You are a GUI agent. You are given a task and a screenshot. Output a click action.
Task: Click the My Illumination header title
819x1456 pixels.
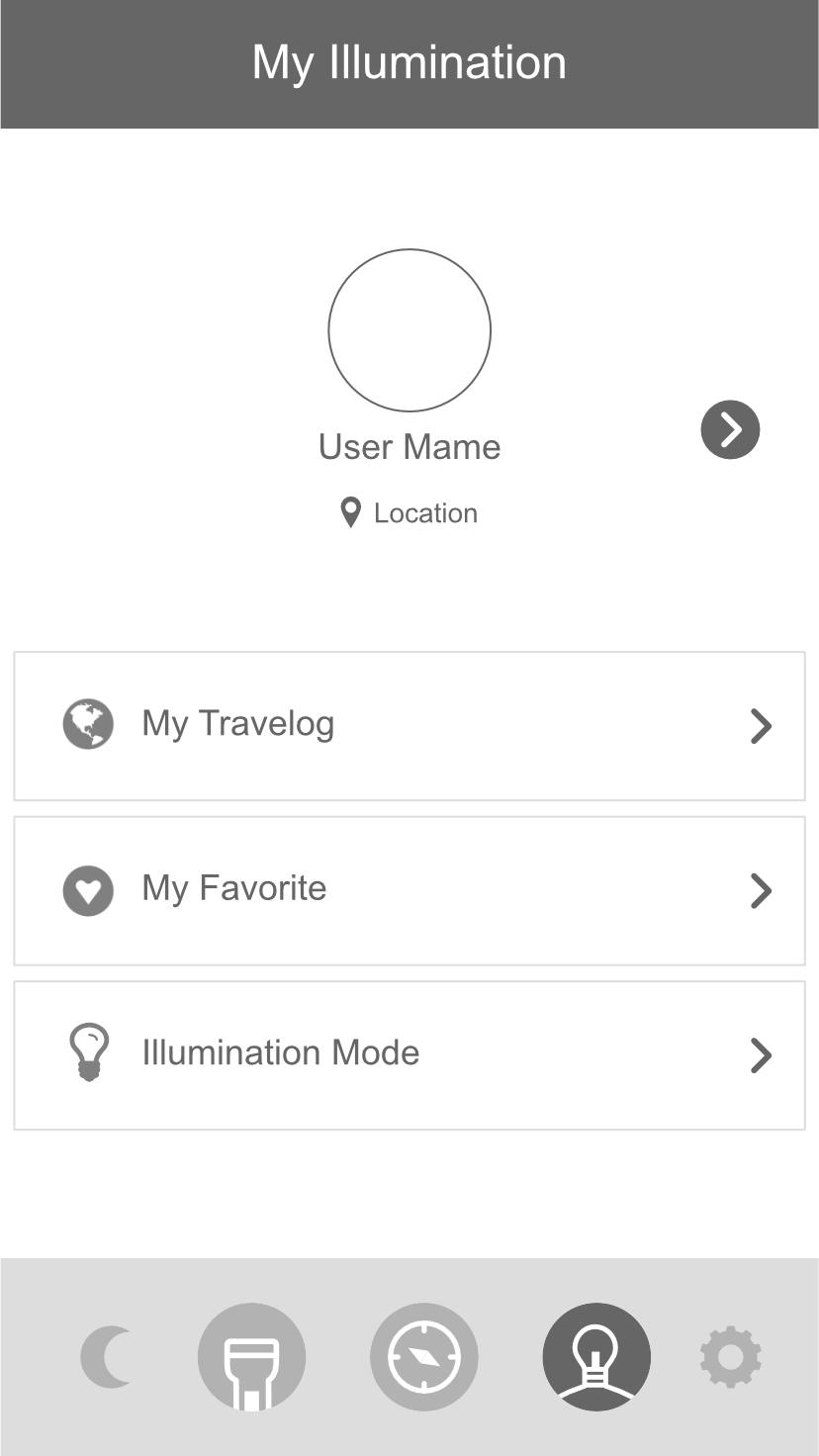click(x=409, y=63)
